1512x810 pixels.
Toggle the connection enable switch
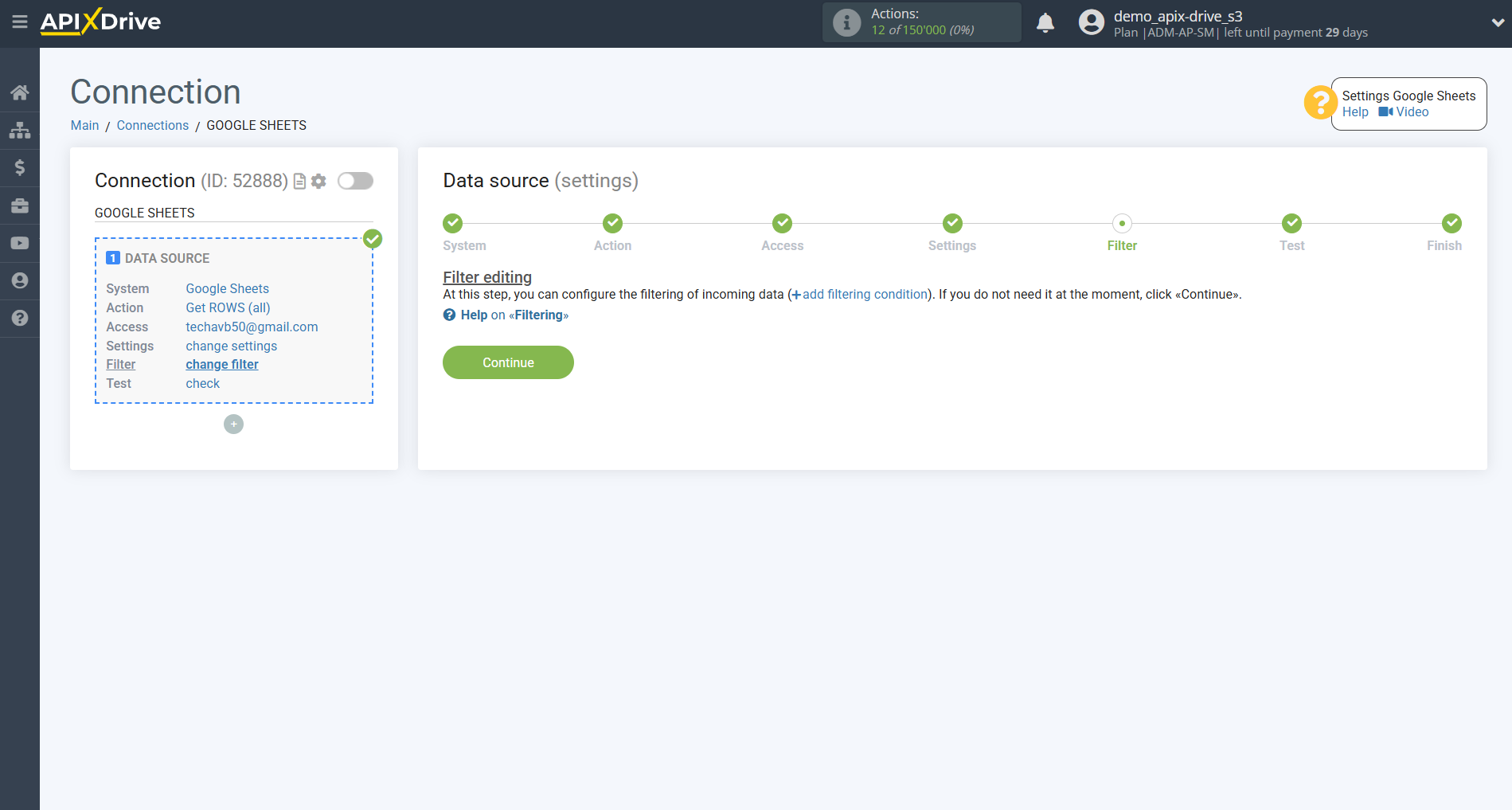[x=355, y=181]
